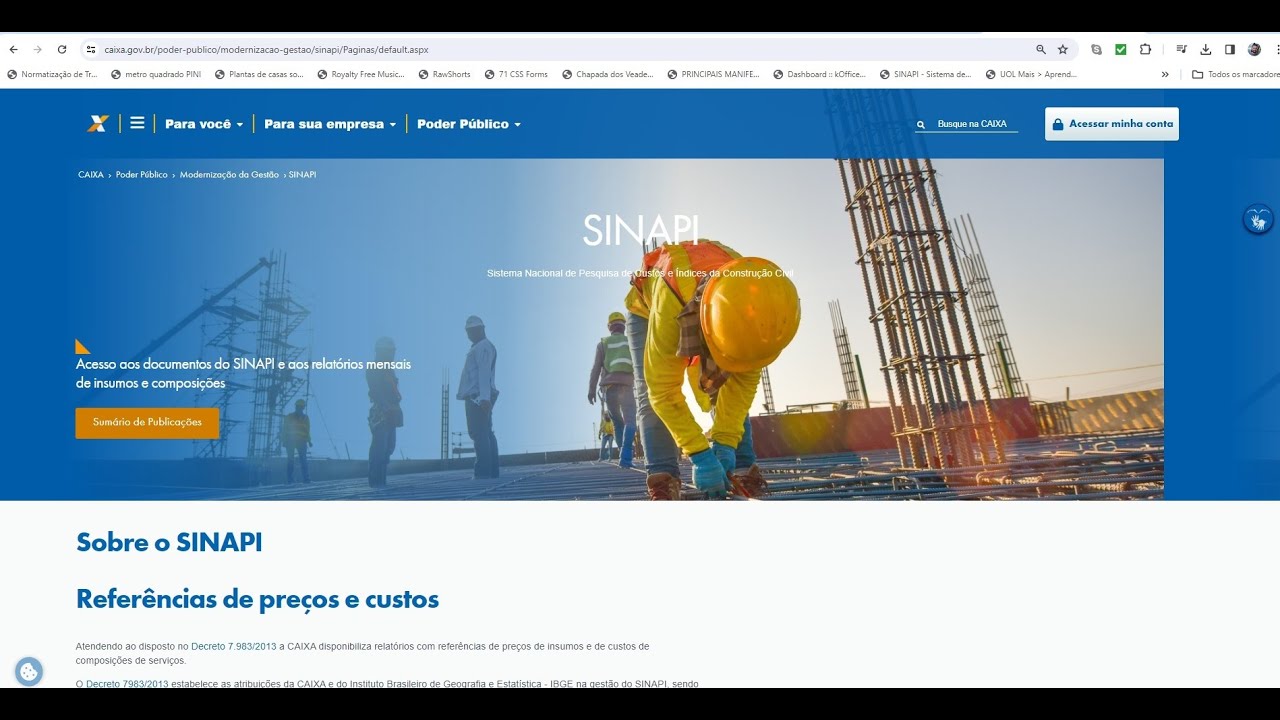Open the Normatização de Tr... bookmark
1280x720 pixels.
tap(52, 74)
